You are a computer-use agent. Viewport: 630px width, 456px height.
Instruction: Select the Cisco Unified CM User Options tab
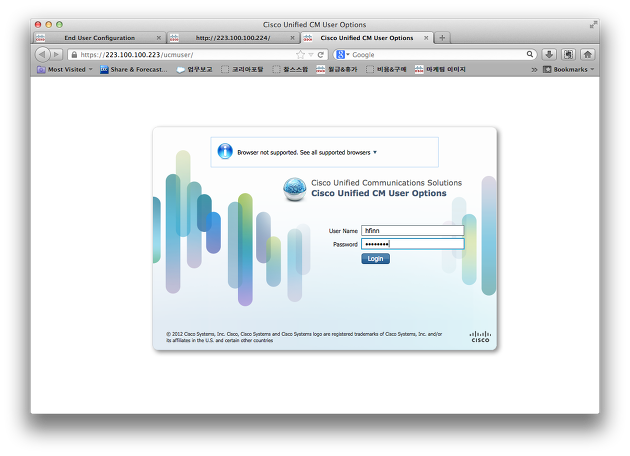click(367, 38)
